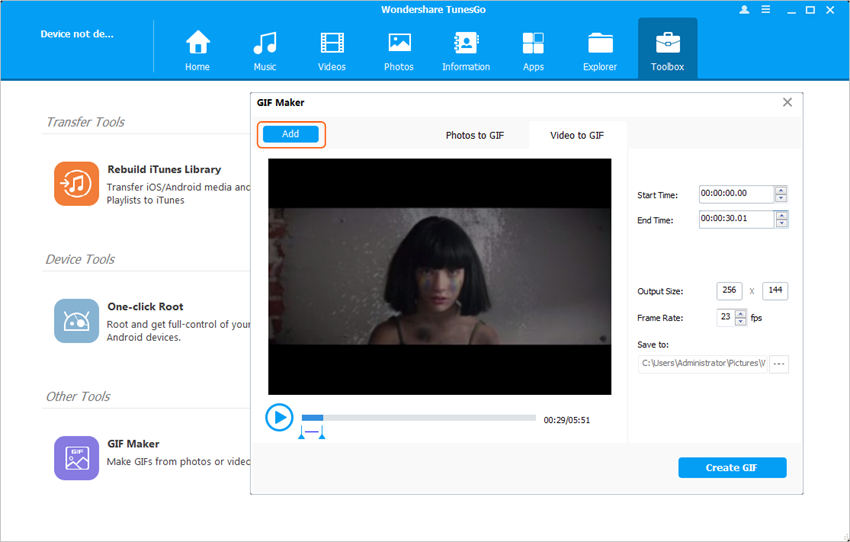The width and height of the screenshot is (850, 542).
Task: Click the video progress slider bar
Action: pyautogui.click(x=418, y=418)
